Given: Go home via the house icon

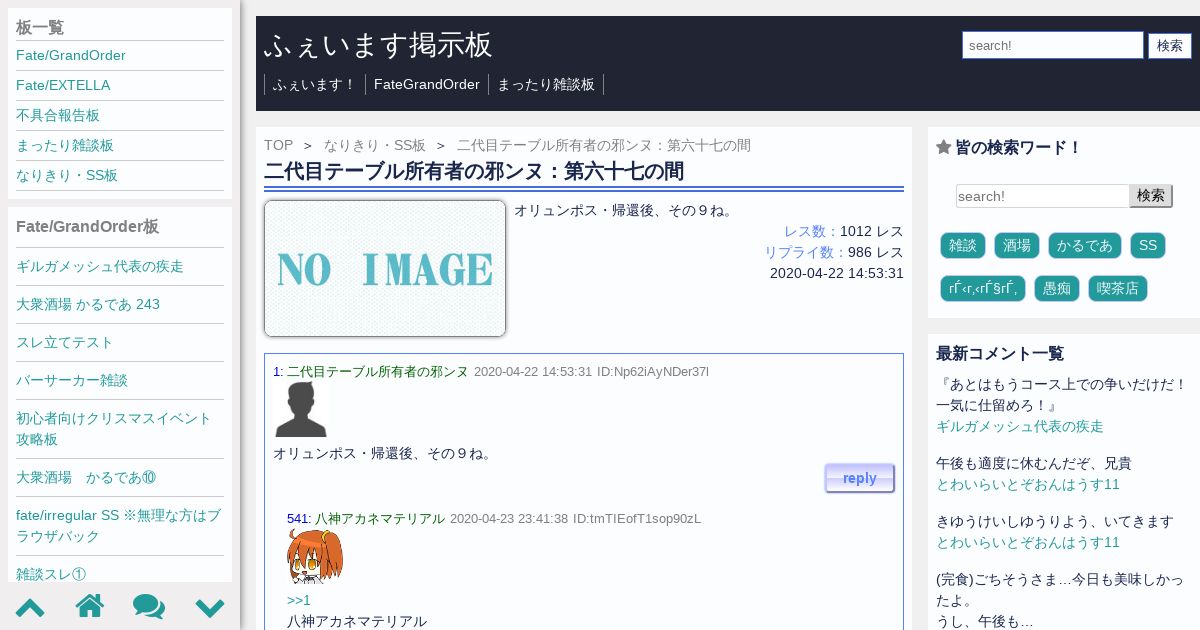Looking at the screenshot, I should coord(90,606).
